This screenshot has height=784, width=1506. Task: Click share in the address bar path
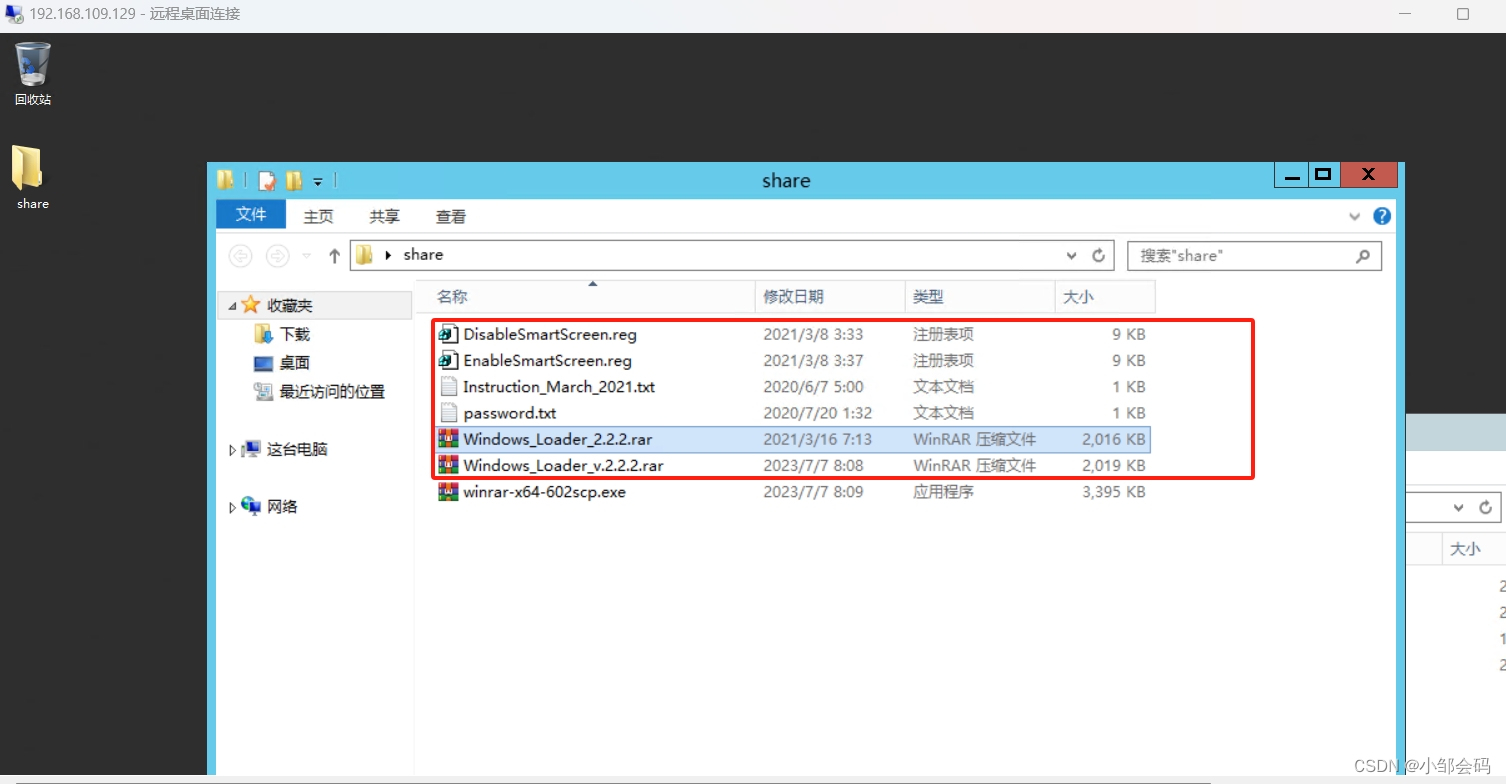423,255
